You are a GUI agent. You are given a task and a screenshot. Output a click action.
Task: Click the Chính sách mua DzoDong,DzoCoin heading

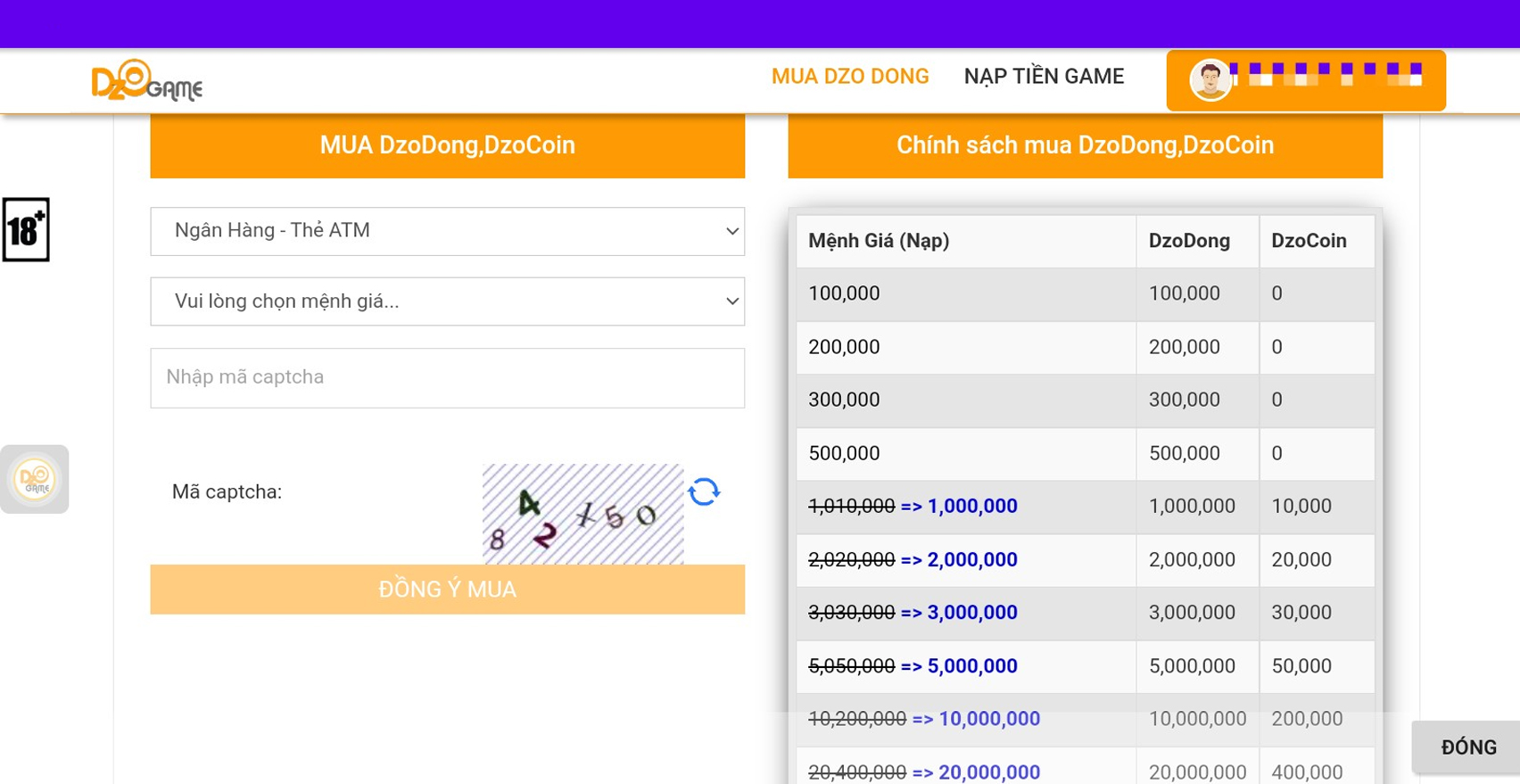coord(1086,145)
